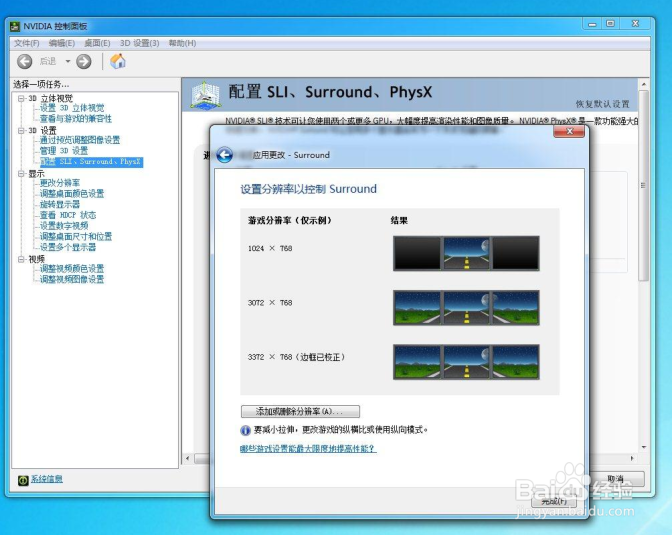This screenshot has height=535, width=672.
Task: Click the 取消 button in main window
Action: [616, 479]
